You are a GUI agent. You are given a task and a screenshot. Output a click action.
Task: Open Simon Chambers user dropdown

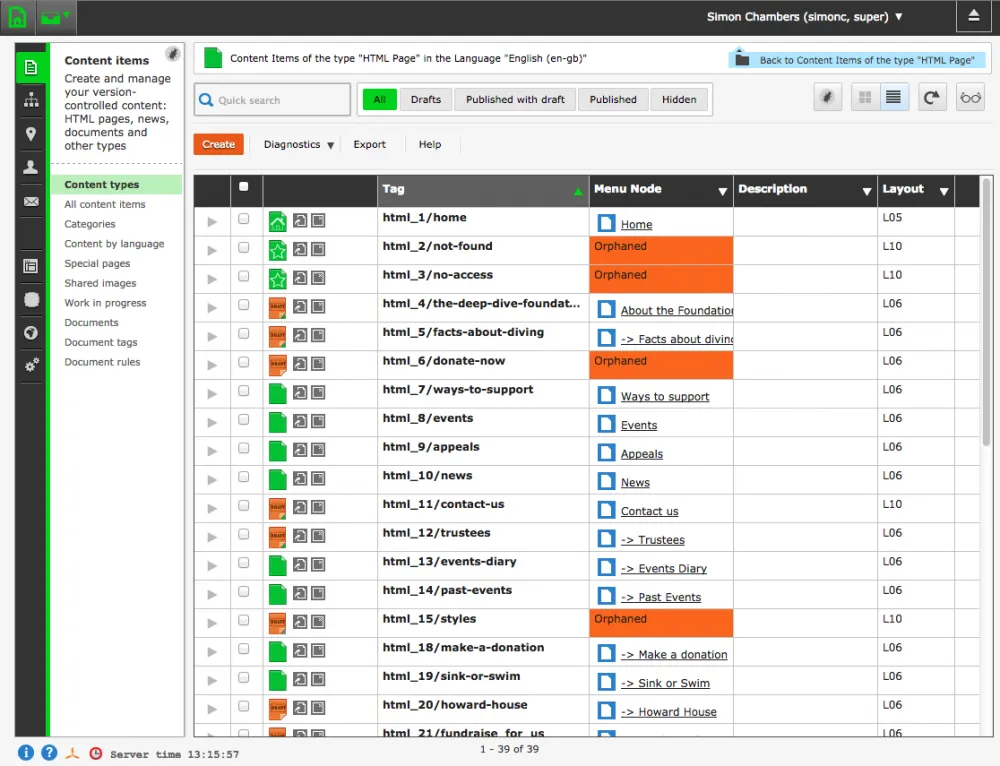click(x=804, y=17)
